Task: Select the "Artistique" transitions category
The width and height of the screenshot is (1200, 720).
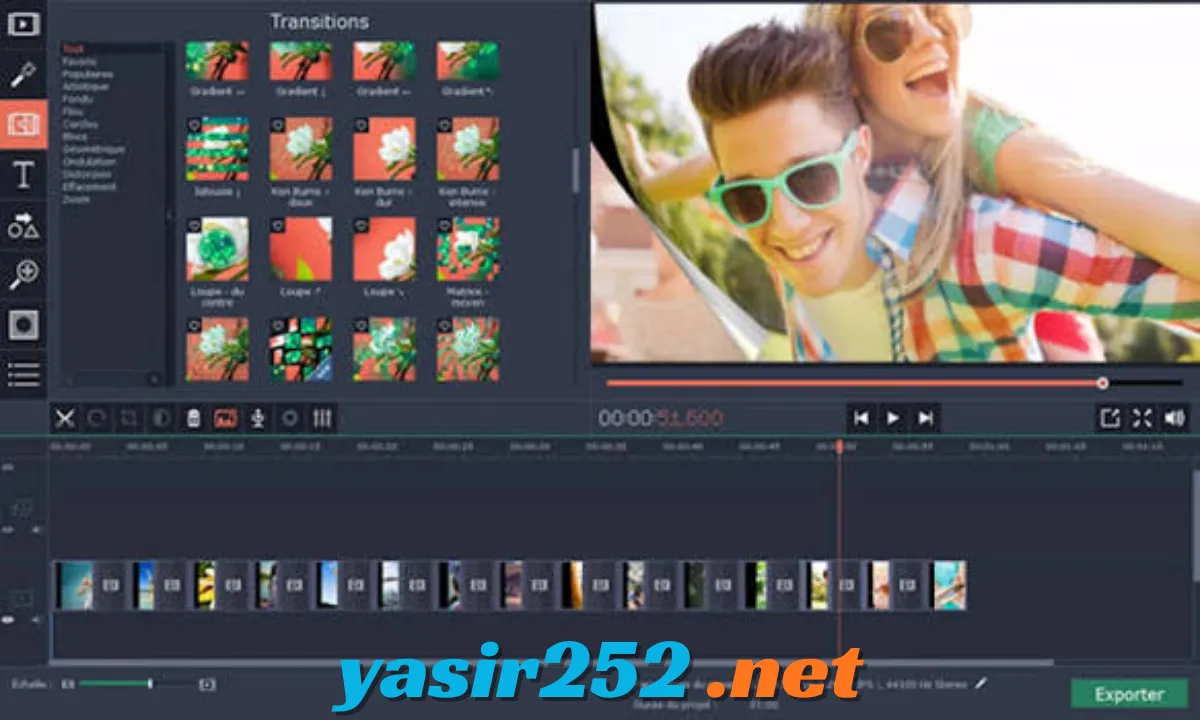Action: (86, 86)
